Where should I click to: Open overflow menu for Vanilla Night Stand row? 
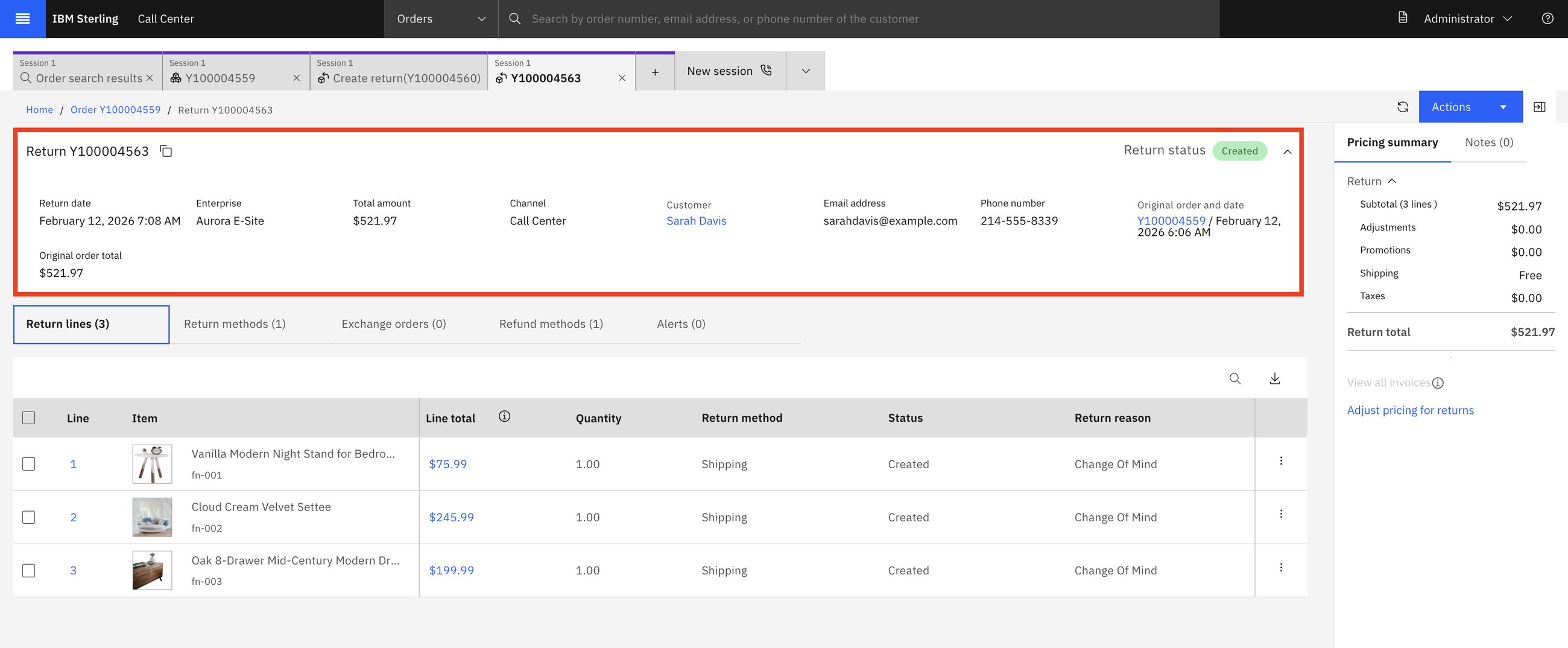coord(1281,461)
